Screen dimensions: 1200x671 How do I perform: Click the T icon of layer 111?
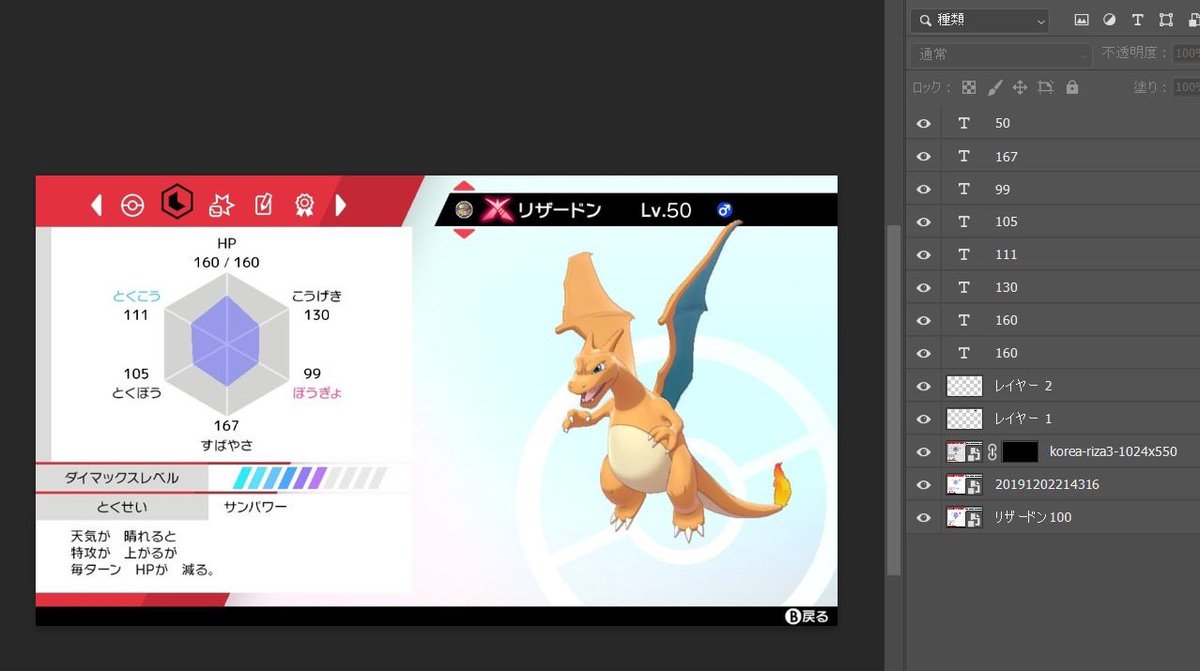pyautogui.click(x=964, y=254)
